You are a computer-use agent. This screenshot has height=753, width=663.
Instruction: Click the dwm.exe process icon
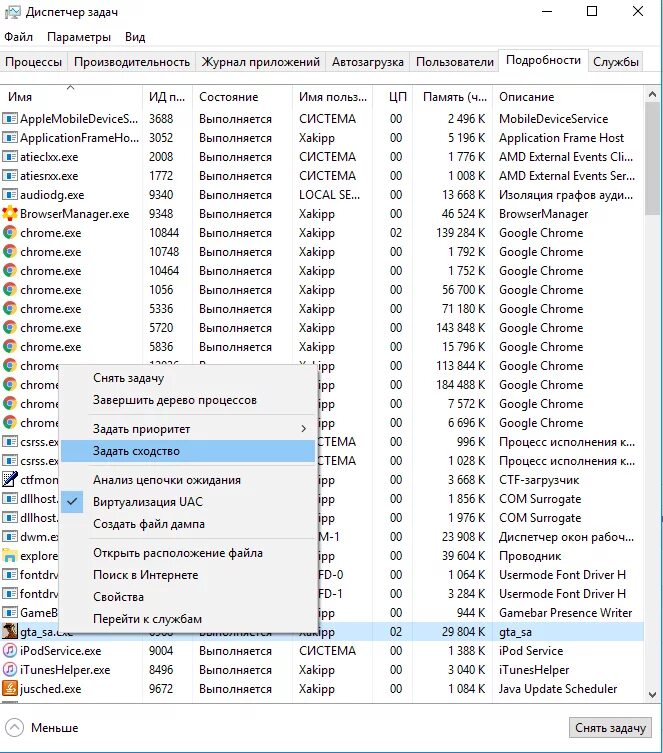pos(10,537)
